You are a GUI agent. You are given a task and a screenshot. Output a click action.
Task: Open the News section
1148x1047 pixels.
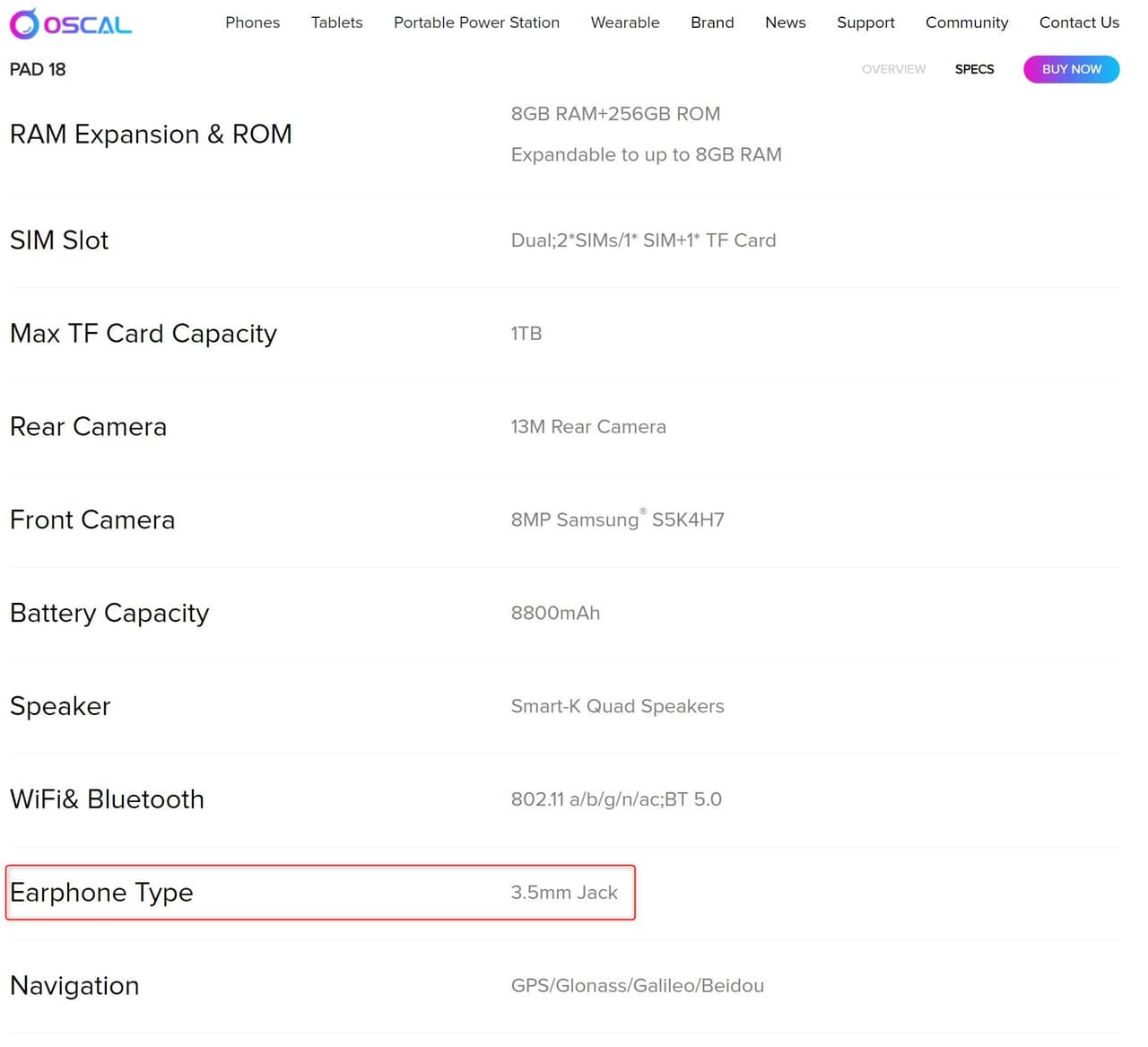[x=785, y=22]
